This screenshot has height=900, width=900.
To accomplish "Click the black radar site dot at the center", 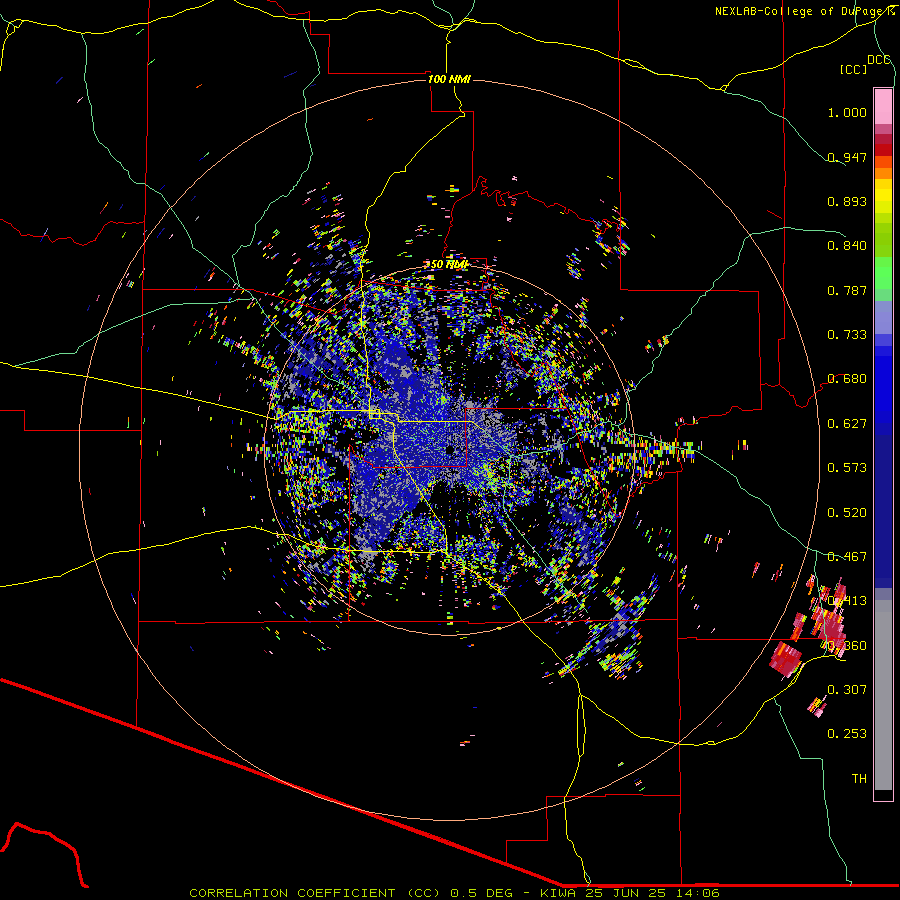I will (x=451, y=450).
